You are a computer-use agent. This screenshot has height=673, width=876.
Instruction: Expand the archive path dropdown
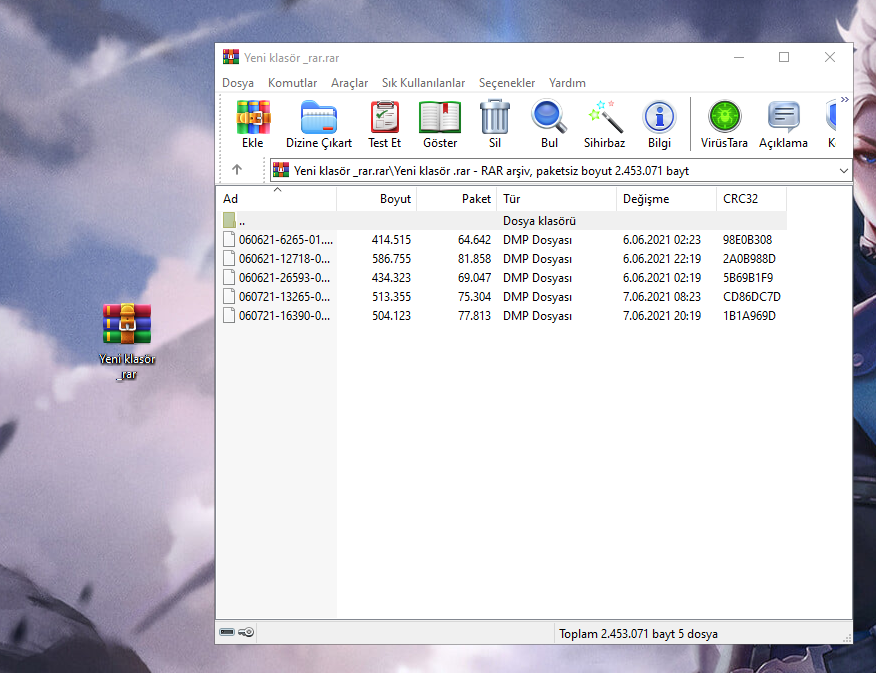[844, 170]
